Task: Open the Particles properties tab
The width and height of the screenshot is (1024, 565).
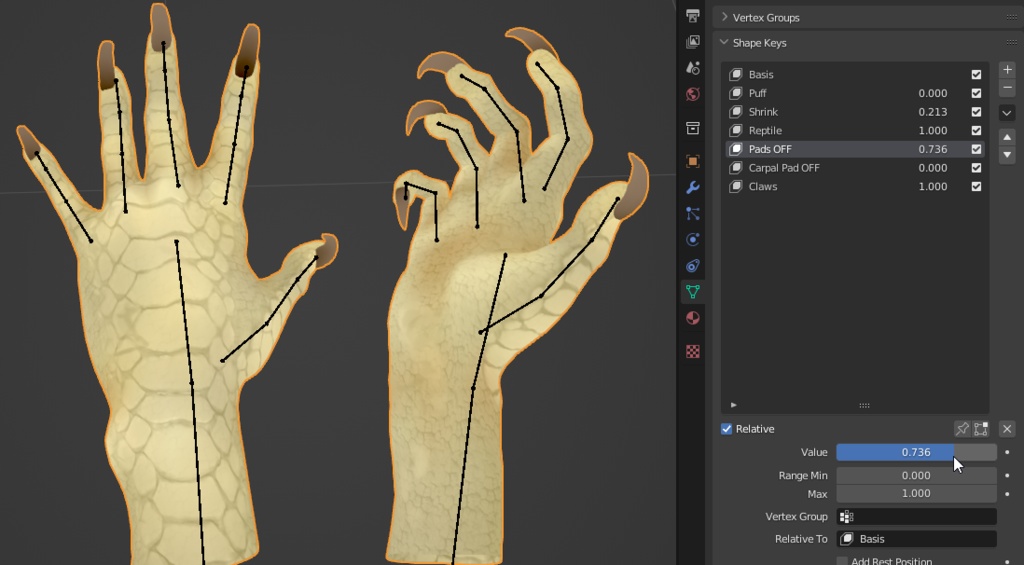Action: click(693, 214)
